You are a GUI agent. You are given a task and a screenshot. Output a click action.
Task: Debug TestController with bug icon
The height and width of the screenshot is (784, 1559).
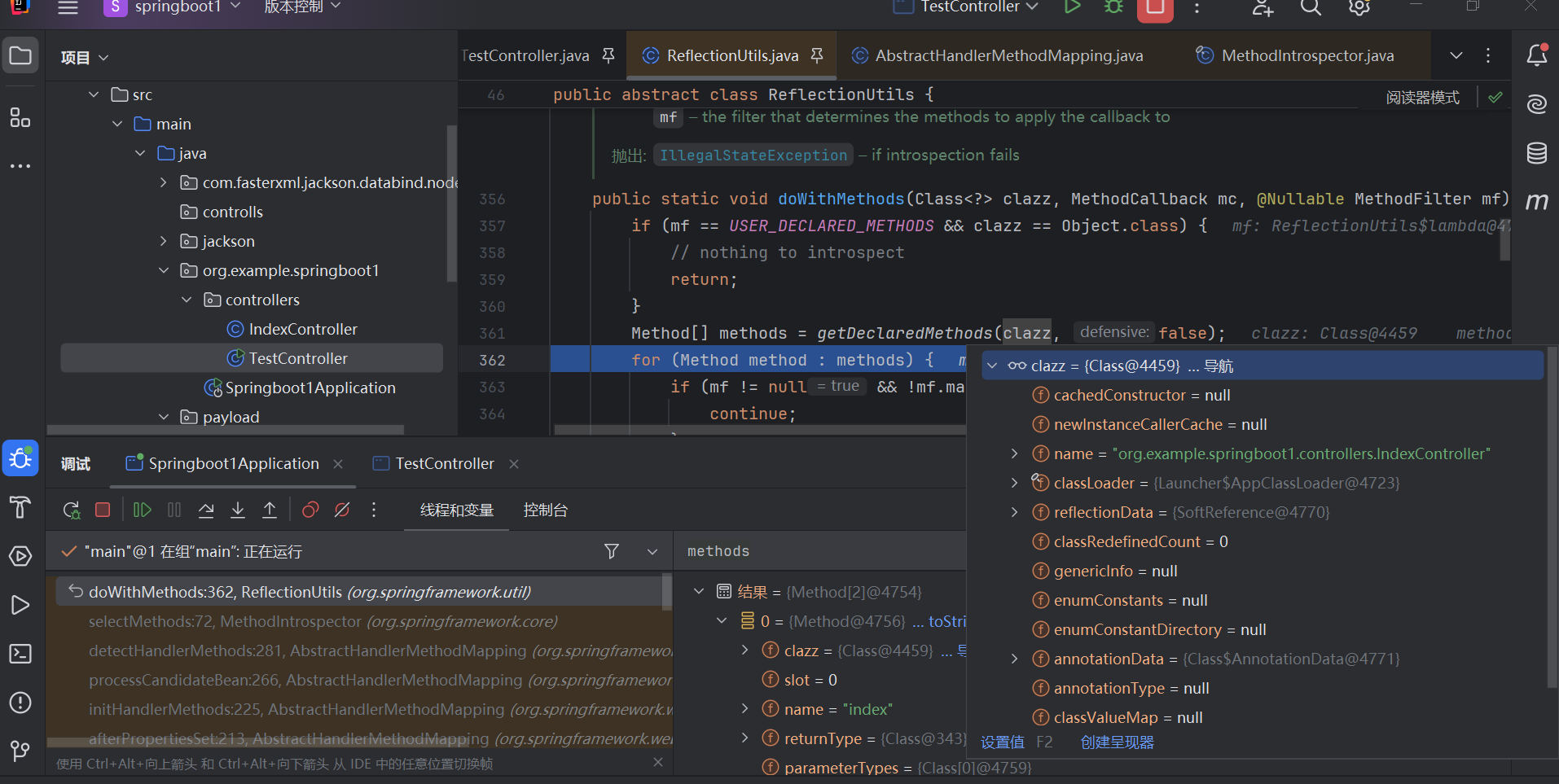[x=1113, y=7]
